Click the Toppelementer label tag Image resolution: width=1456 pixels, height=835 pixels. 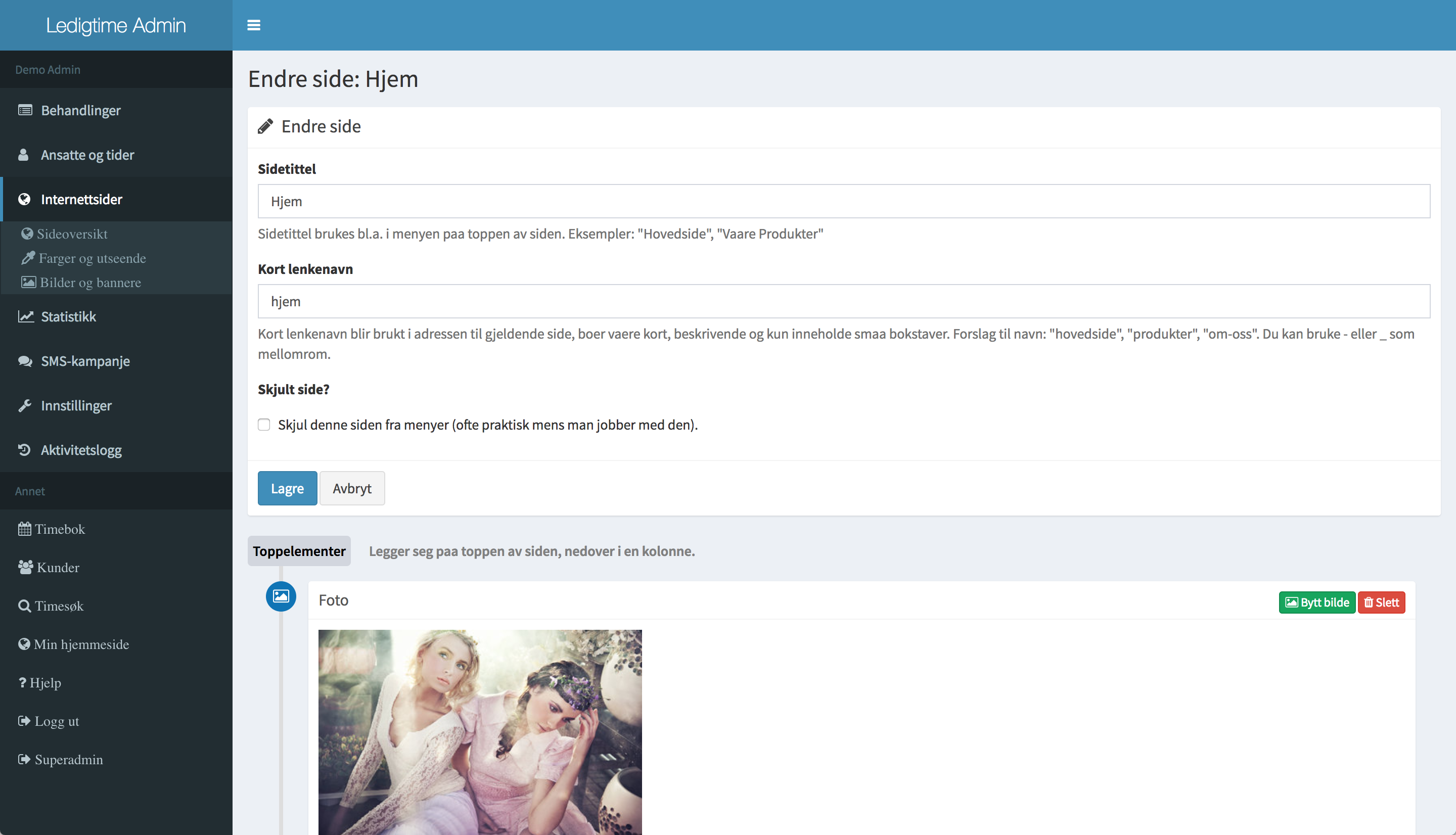coord(299,551)
